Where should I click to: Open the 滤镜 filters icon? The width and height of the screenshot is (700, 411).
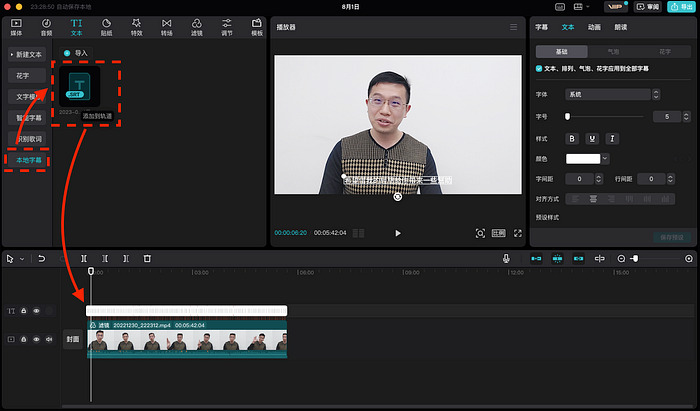[196, 27]
